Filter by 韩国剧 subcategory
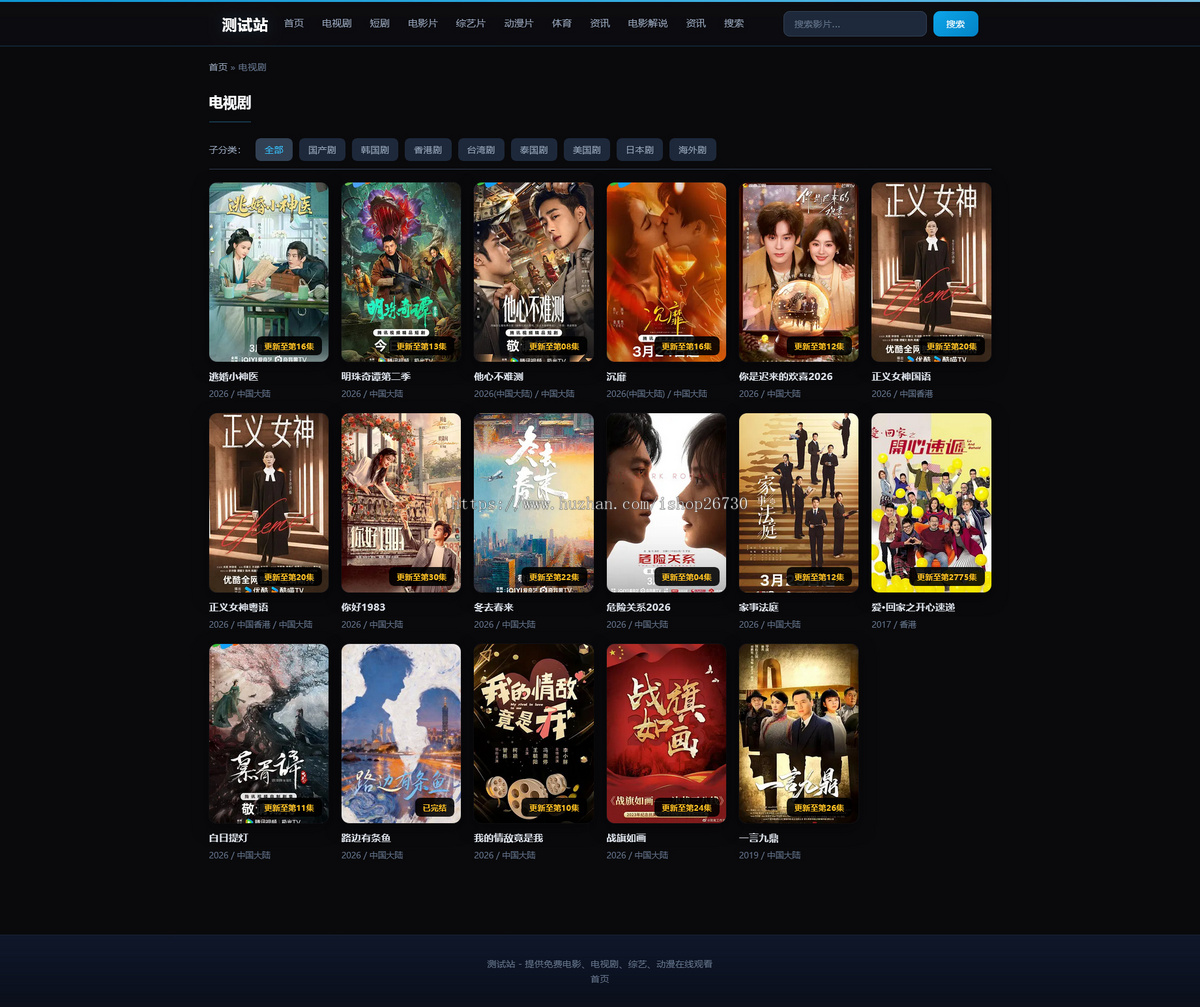Screen dimensions: 1200x1007 point(375,150)
